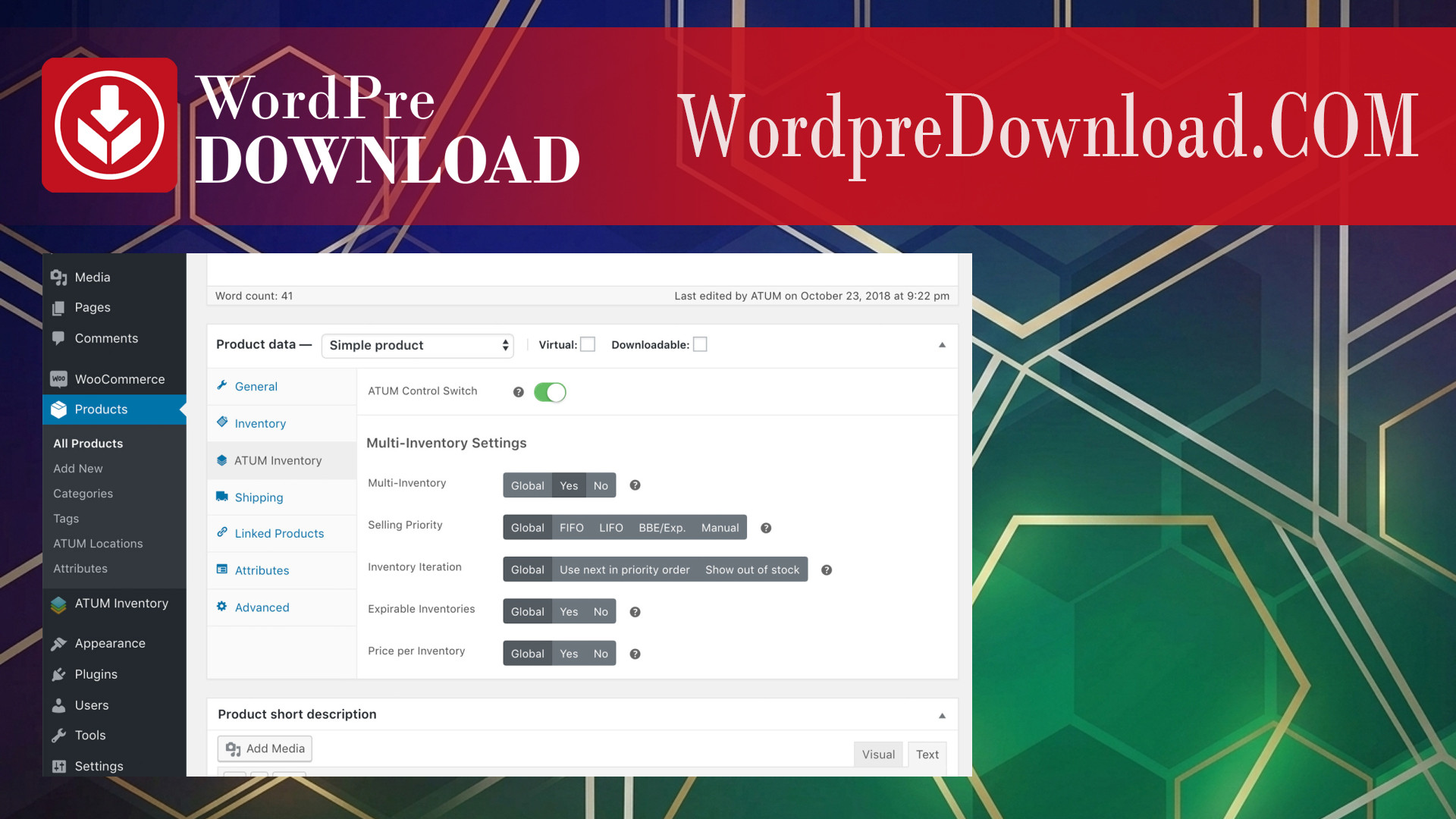This screenshot has height=819, width=1456.
Task: Set Multi-Inventory to Yes
Action: click(x=569, y=485)
